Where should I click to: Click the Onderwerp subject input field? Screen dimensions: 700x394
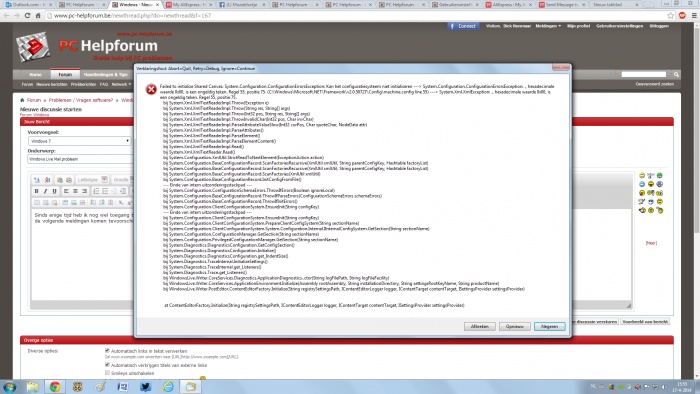[80, 159]
